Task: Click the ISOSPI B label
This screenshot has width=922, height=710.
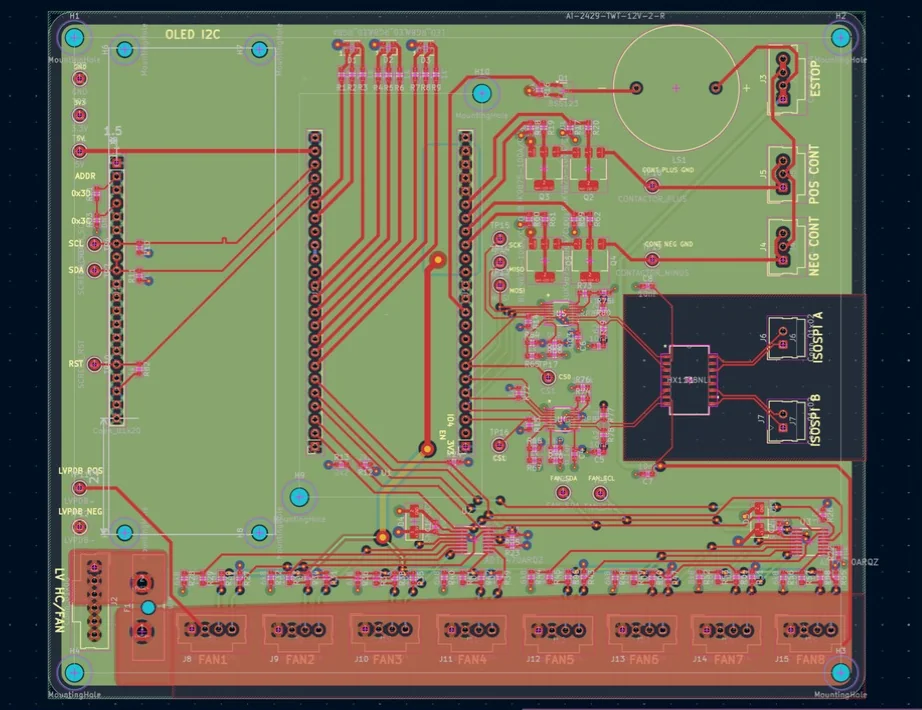Action: click(x=815, y=420)
